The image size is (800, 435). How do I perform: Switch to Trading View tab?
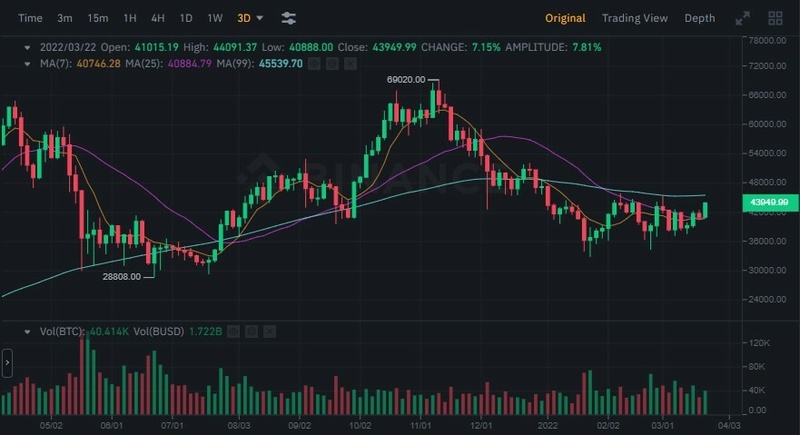click(634, 18)
